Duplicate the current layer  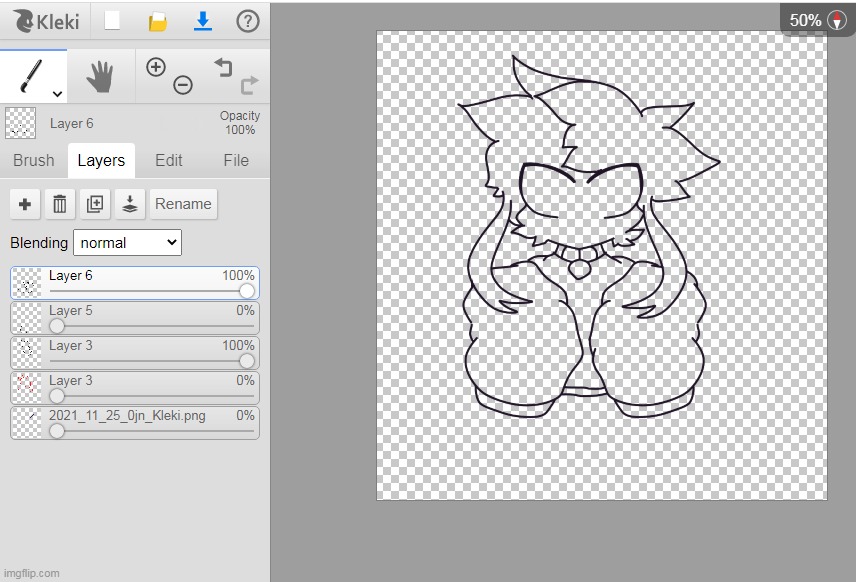(x=95, y=204)
